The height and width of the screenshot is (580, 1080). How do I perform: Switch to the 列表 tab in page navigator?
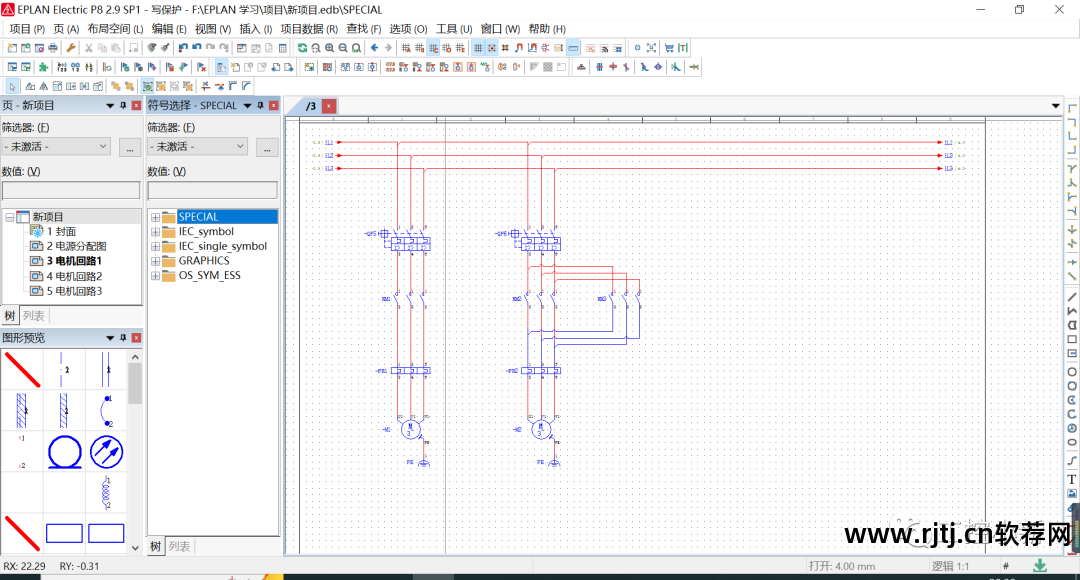coord(33,316)
